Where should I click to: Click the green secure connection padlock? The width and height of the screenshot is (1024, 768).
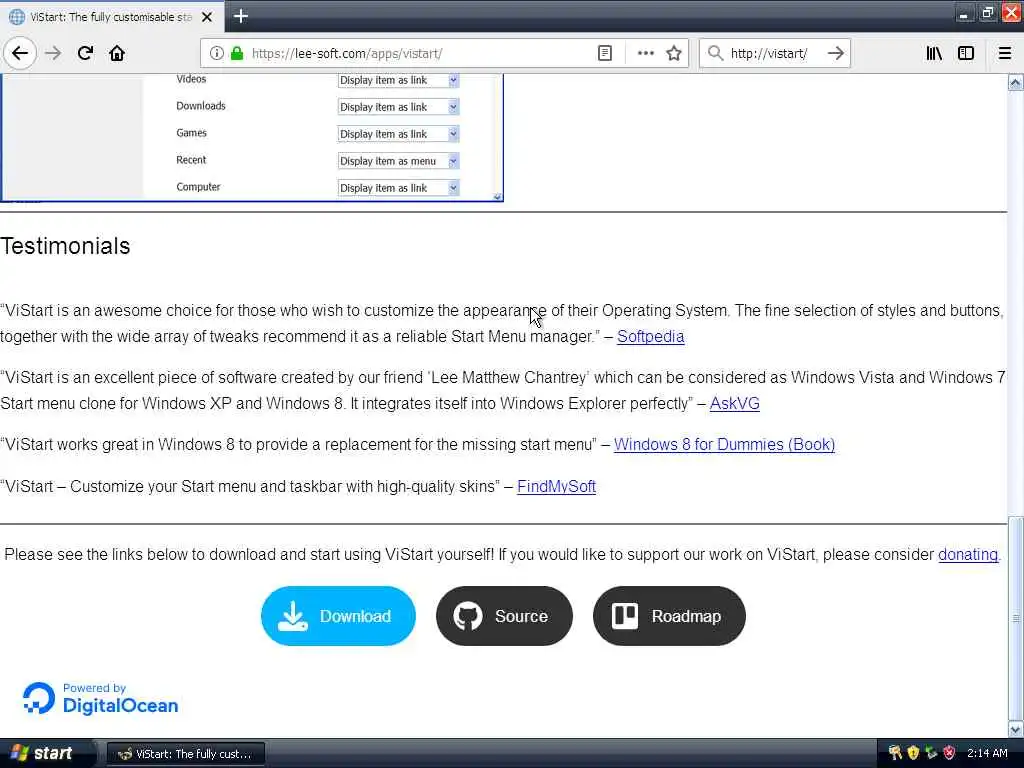(237, 53)
